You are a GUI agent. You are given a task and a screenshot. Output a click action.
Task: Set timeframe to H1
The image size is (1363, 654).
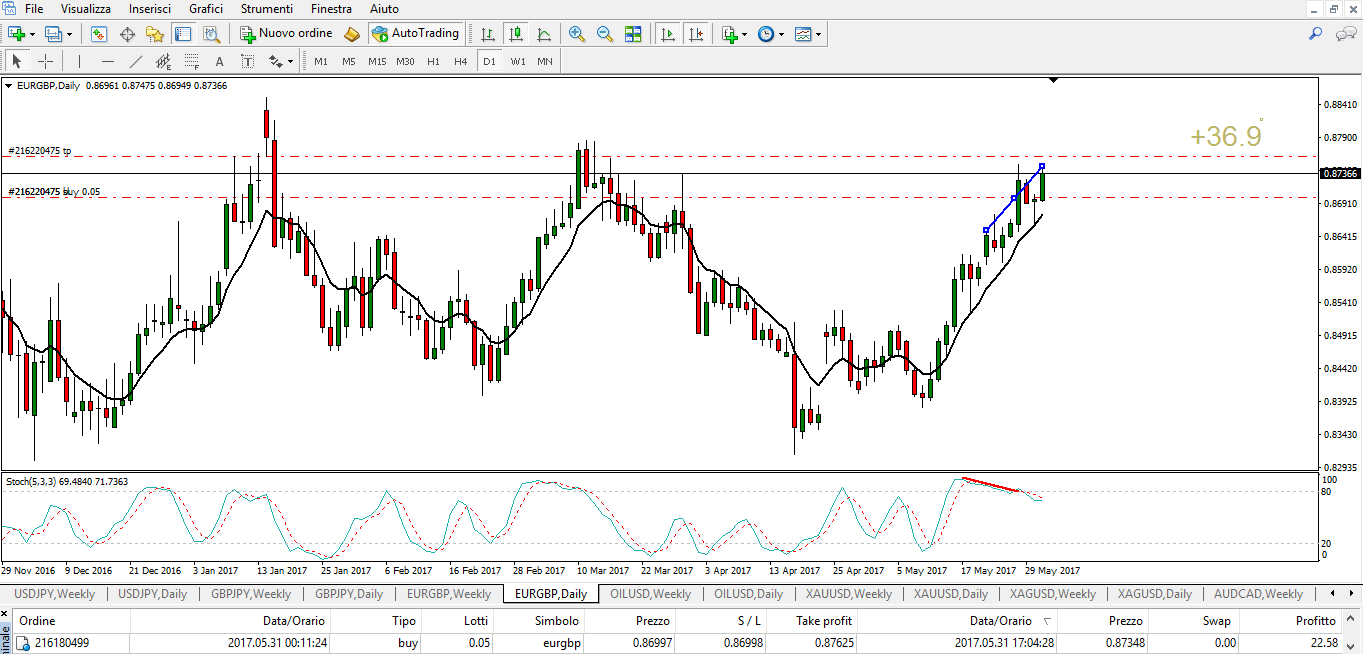(x=433, y=61)
